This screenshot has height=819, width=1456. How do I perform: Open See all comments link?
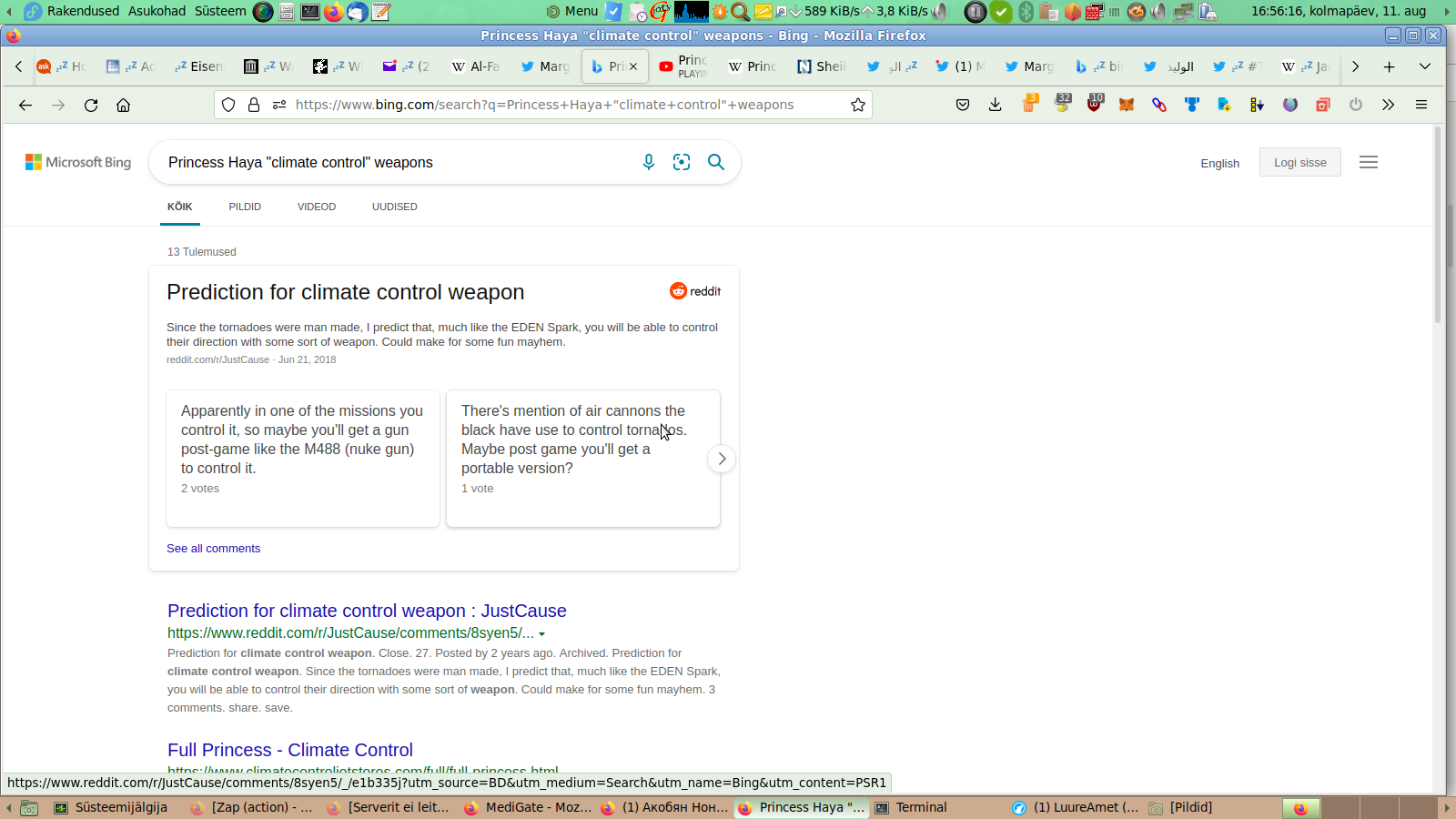(x=214, y=548)
